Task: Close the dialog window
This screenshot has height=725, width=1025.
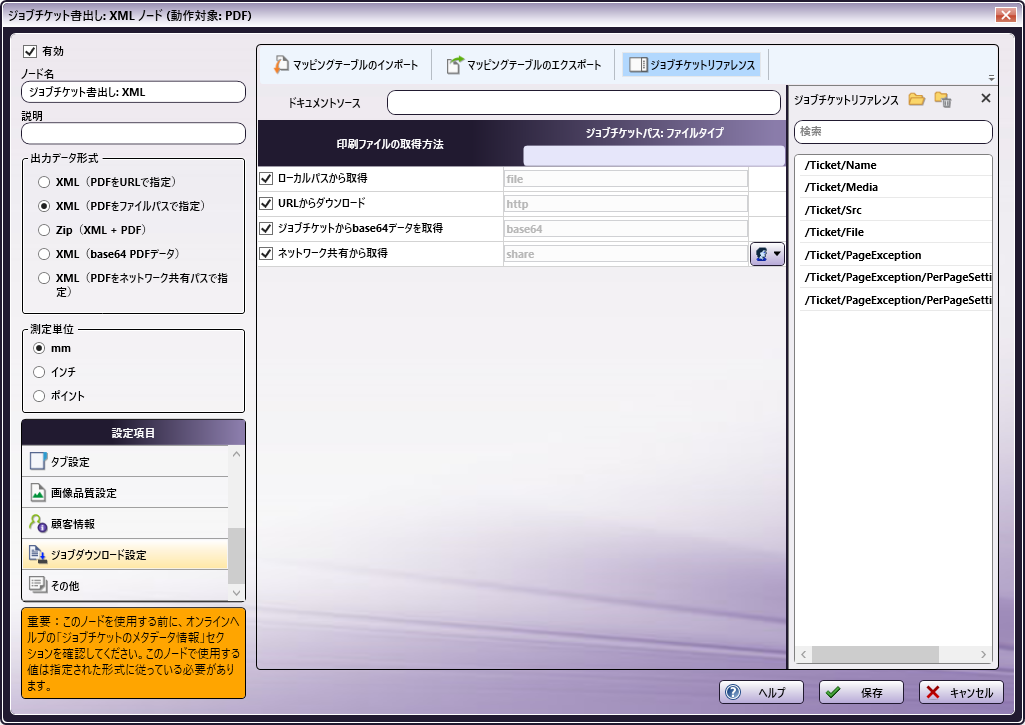Action: click(1005, 14)
